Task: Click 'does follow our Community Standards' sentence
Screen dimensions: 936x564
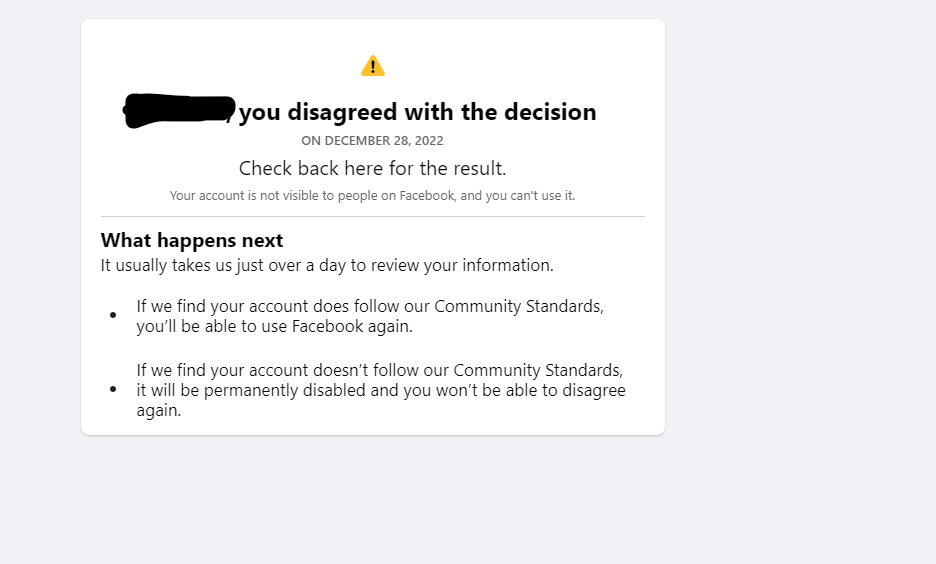Action: (370, 306)
